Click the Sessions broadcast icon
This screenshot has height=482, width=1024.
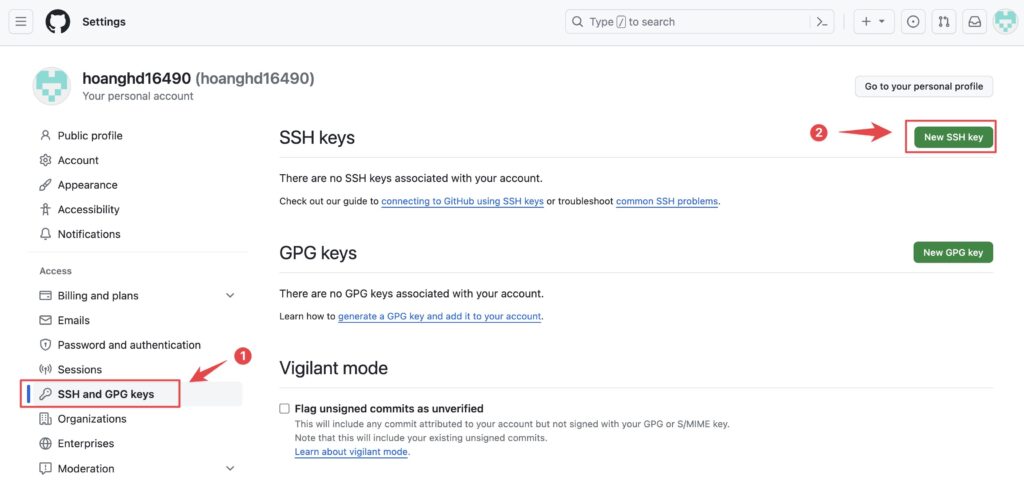pos(45,370)
